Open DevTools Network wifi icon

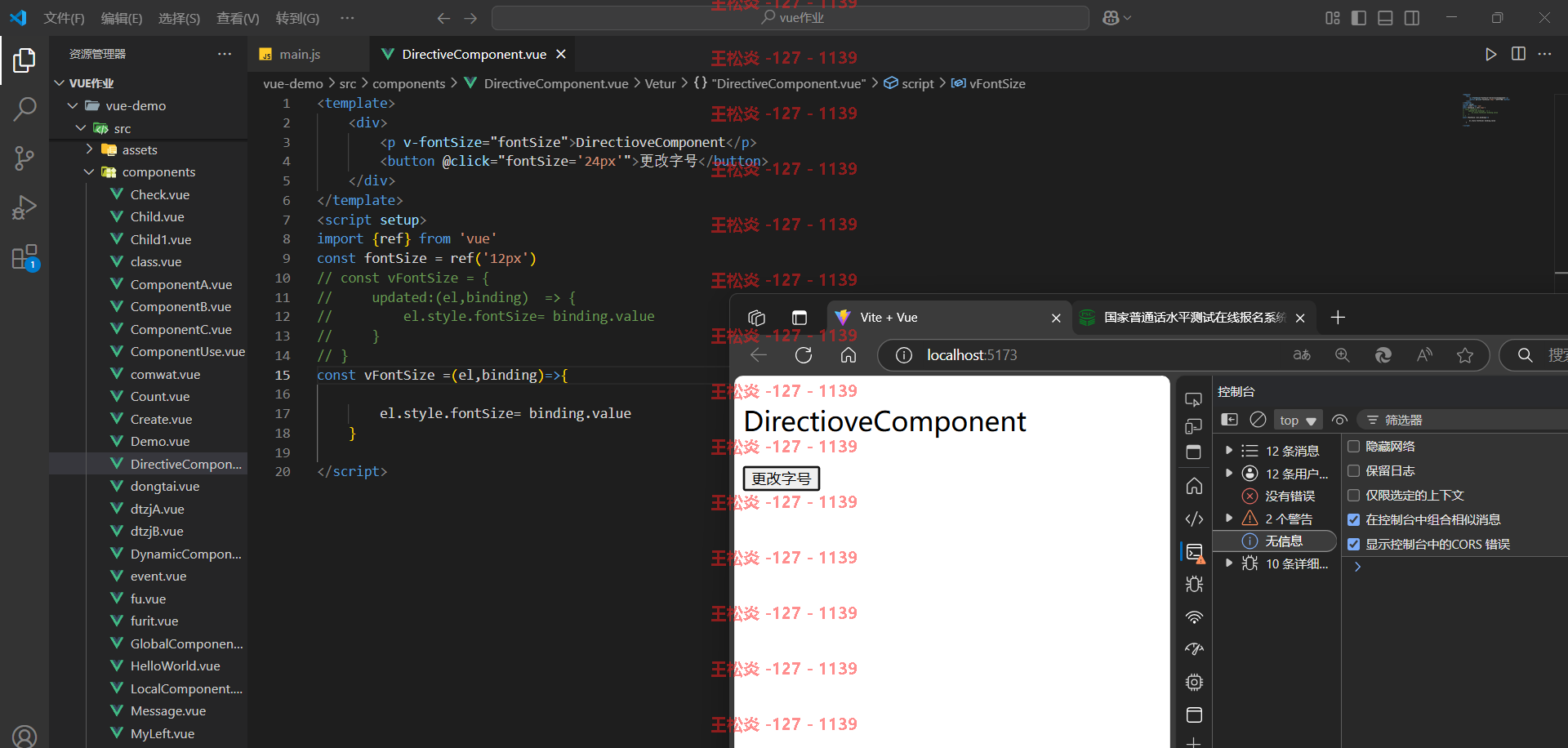pyautogui.click(x=1194, y=617)
